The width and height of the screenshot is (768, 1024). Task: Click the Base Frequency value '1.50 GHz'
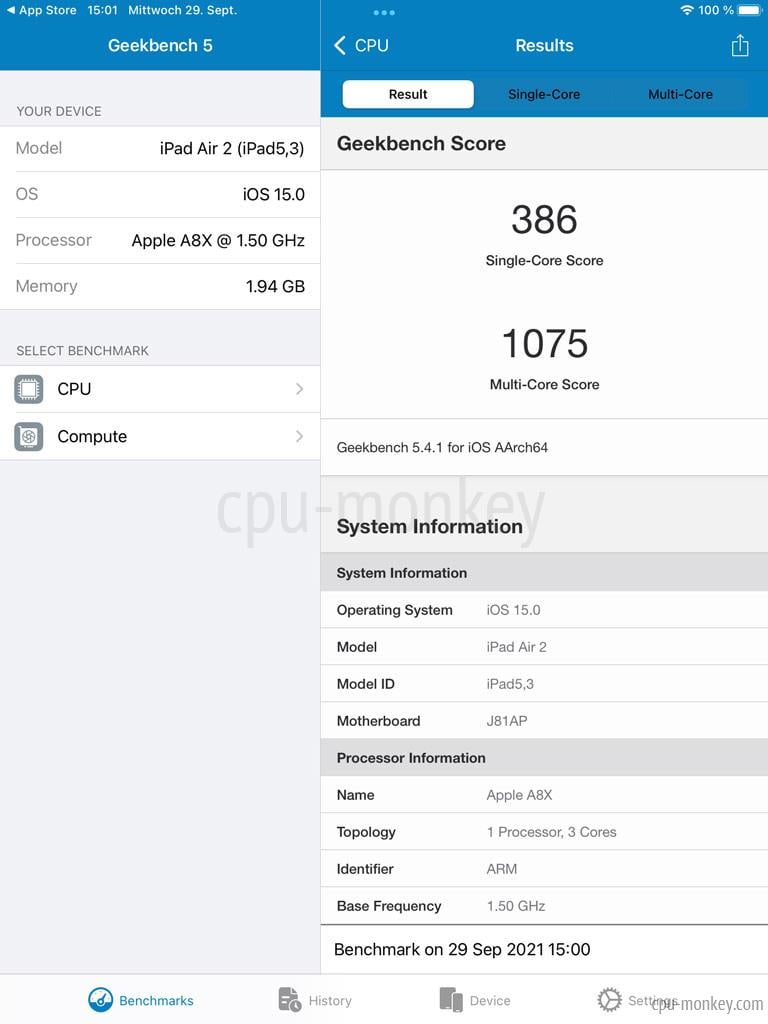pos(516,906)
